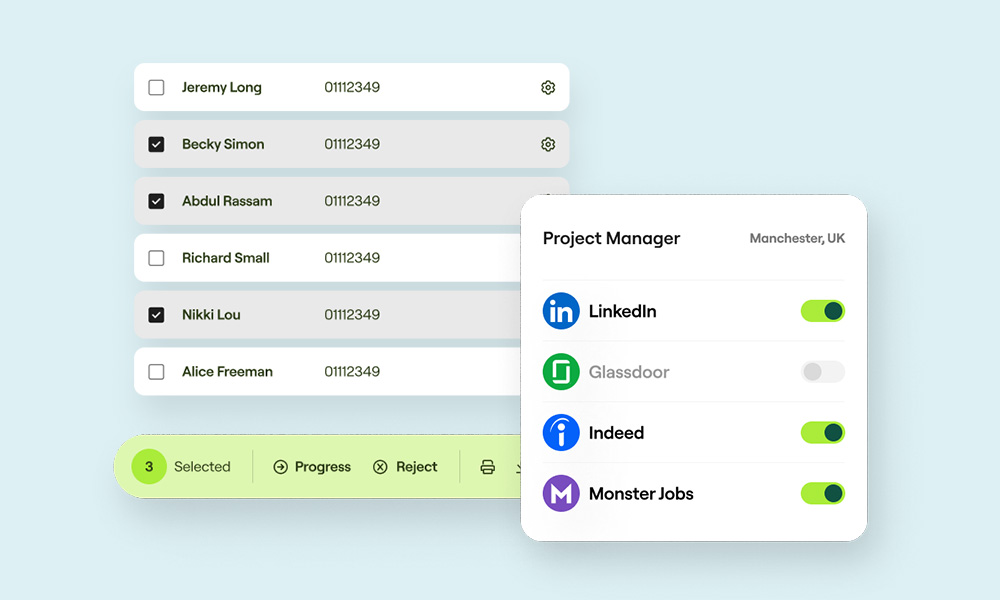Uncheck the Nikki Lou checkbox
1000x600 pixels.
pyautogui.click(x=156, y=314)
